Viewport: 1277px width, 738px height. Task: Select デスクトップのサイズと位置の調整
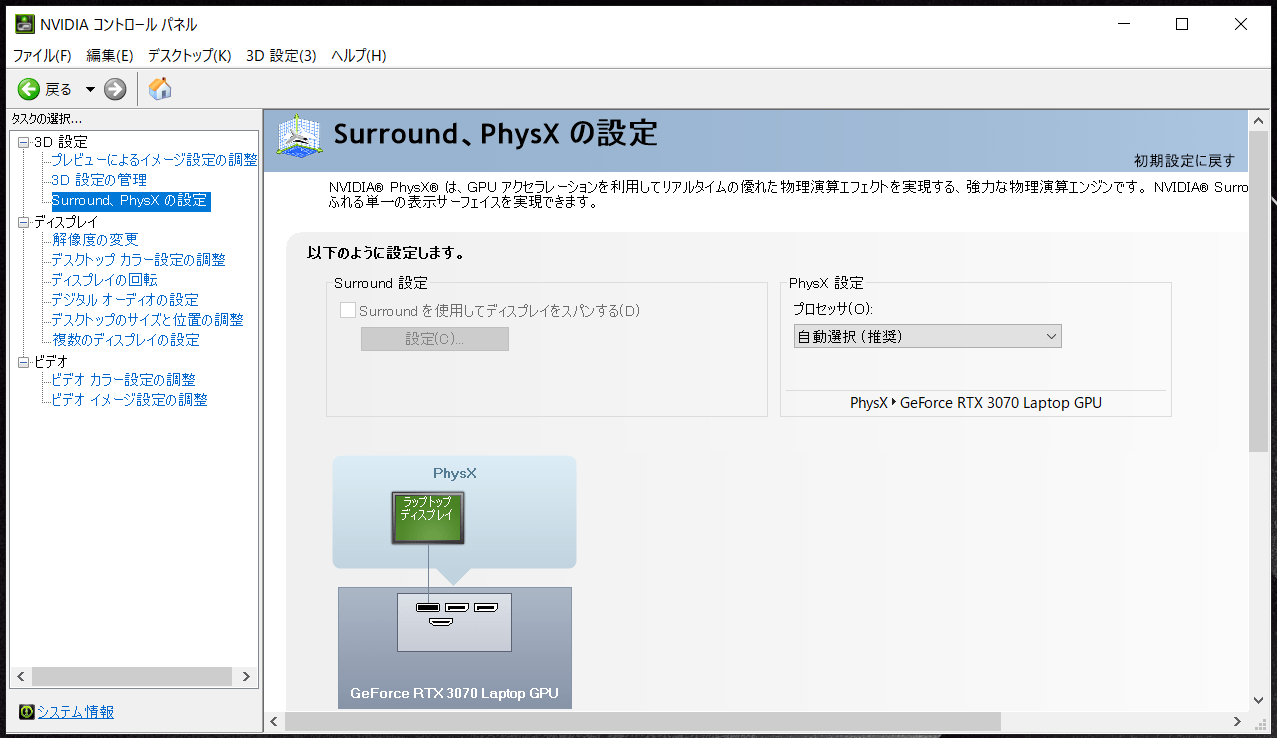tap(147, 320)
